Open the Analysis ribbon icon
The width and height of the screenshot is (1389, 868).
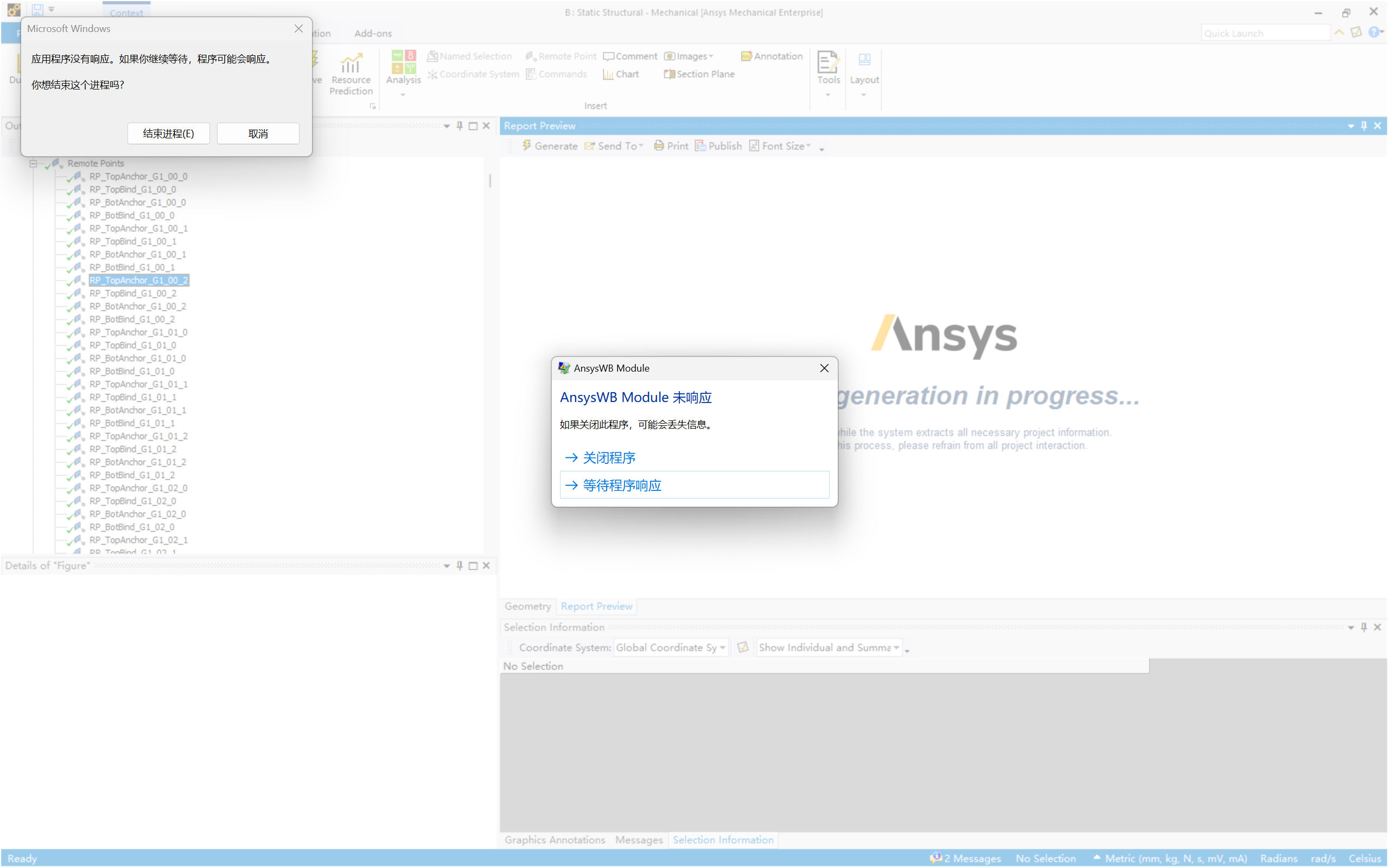(x=404, y=73)
